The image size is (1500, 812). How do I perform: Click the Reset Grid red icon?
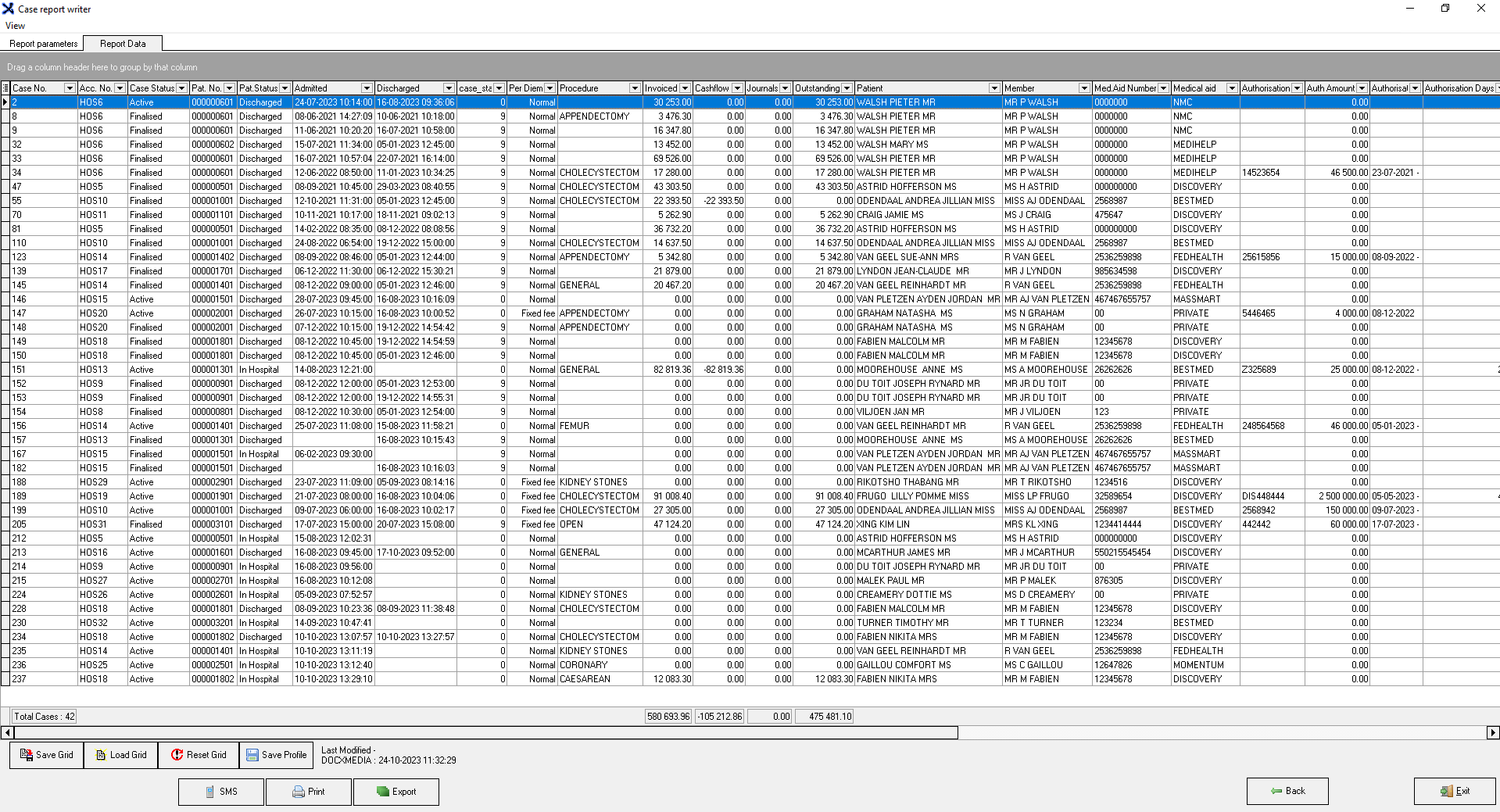pos(177,755)
